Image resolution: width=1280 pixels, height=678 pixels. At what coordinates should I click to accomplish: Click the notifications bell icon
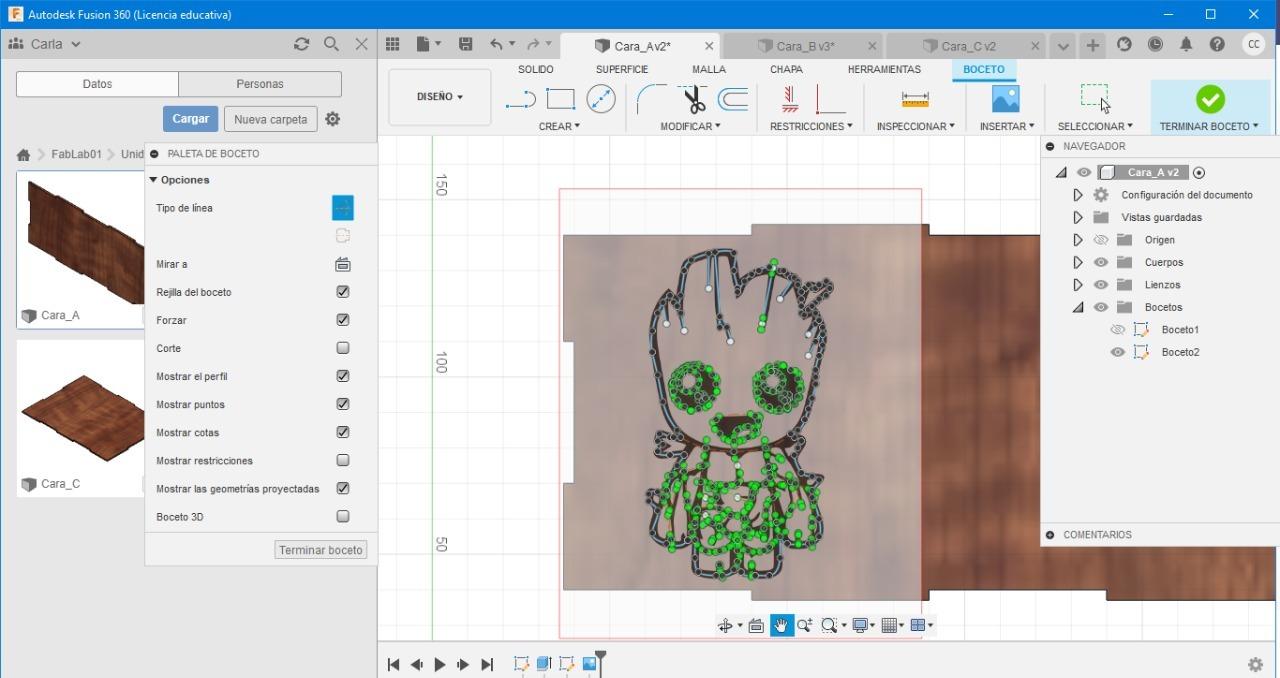(x=1186, y=44)
